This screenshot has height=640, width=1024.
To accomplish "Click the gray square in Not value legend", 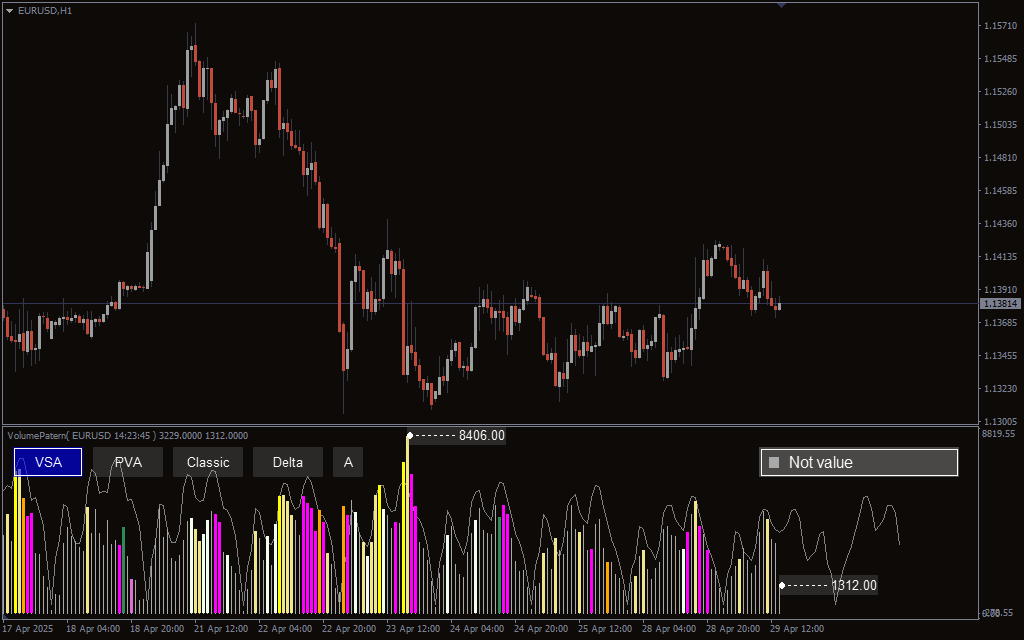I will point(773,462).
